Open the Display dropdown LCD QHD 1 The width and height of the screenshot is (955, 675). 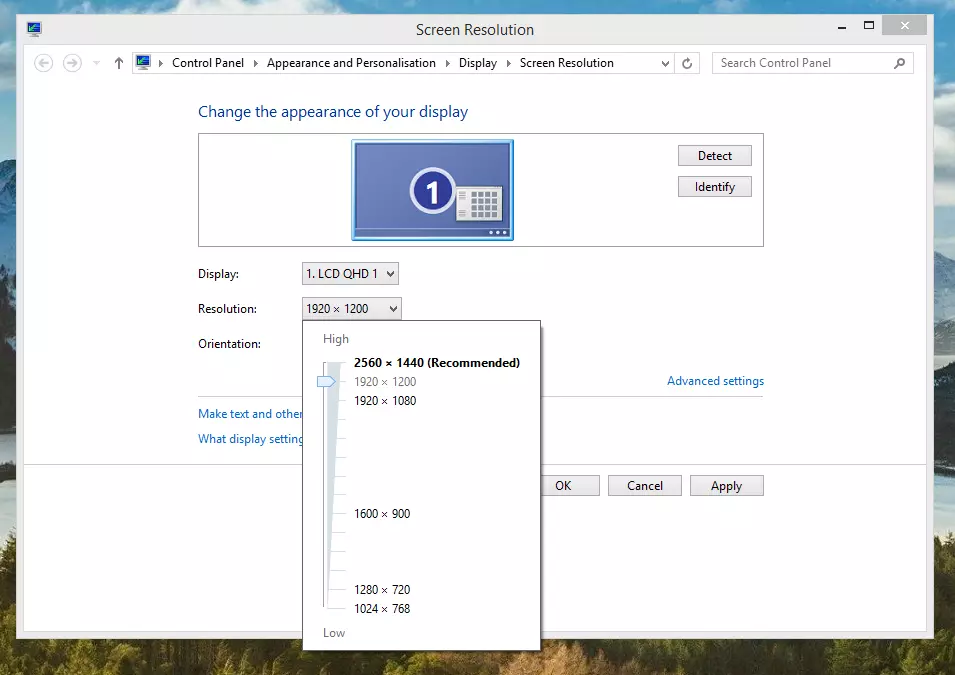[x=350, y=274]
